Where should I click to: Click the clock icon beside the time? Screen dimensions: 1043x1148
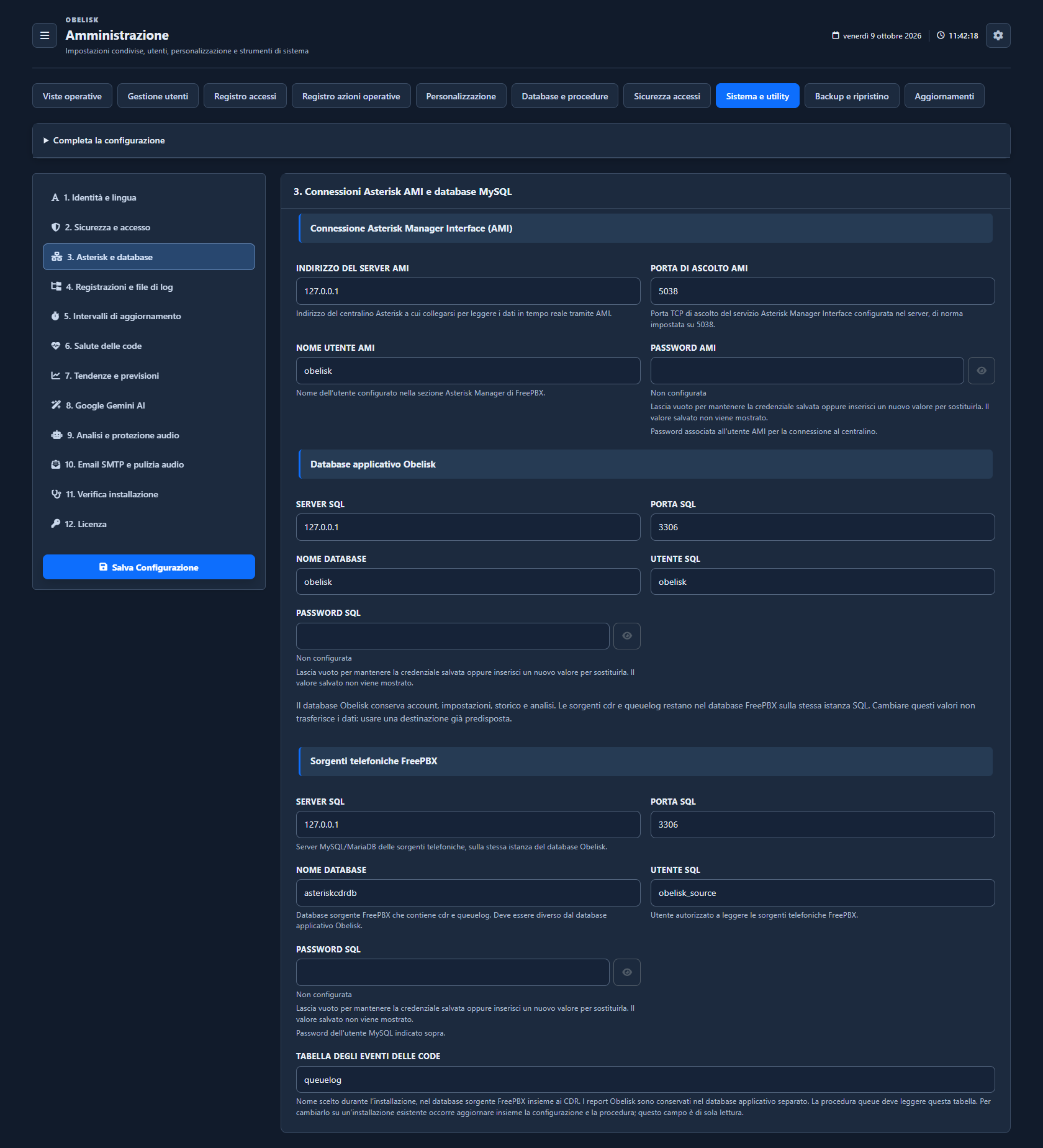(x=941, y=35)
